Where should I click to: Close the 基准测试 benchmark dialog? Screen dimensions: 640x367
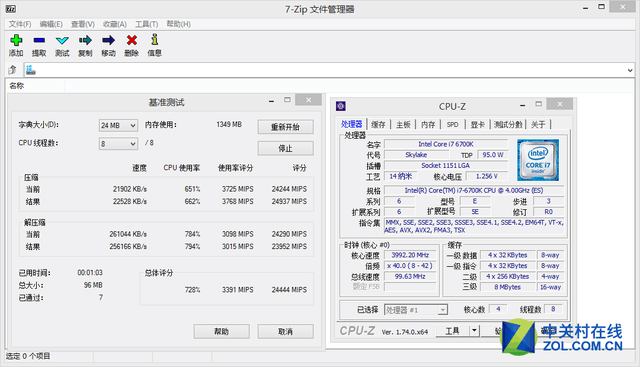[x=309, y=100]
